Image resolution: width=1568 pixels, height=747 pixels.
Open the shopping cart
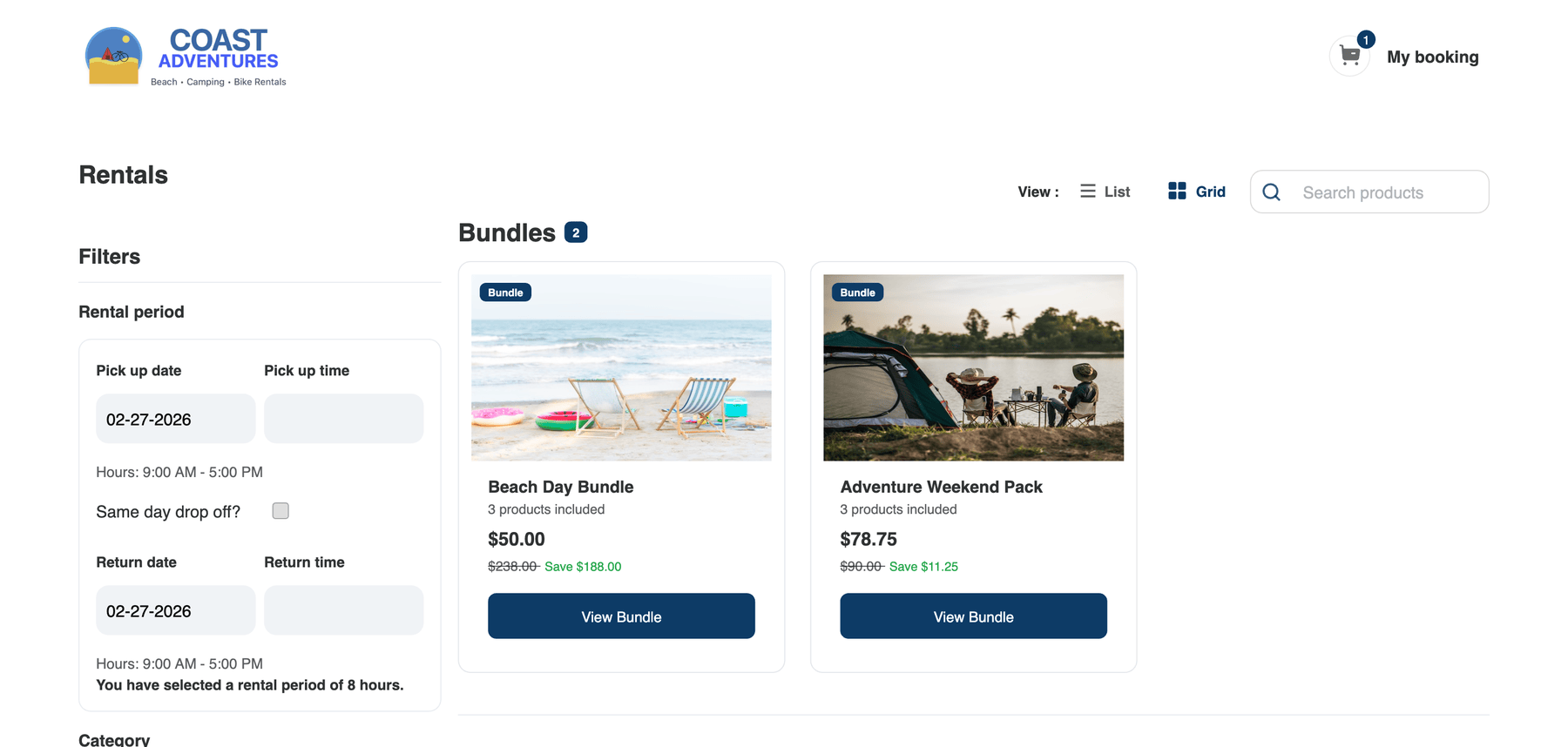click(x=1349, y=56)
